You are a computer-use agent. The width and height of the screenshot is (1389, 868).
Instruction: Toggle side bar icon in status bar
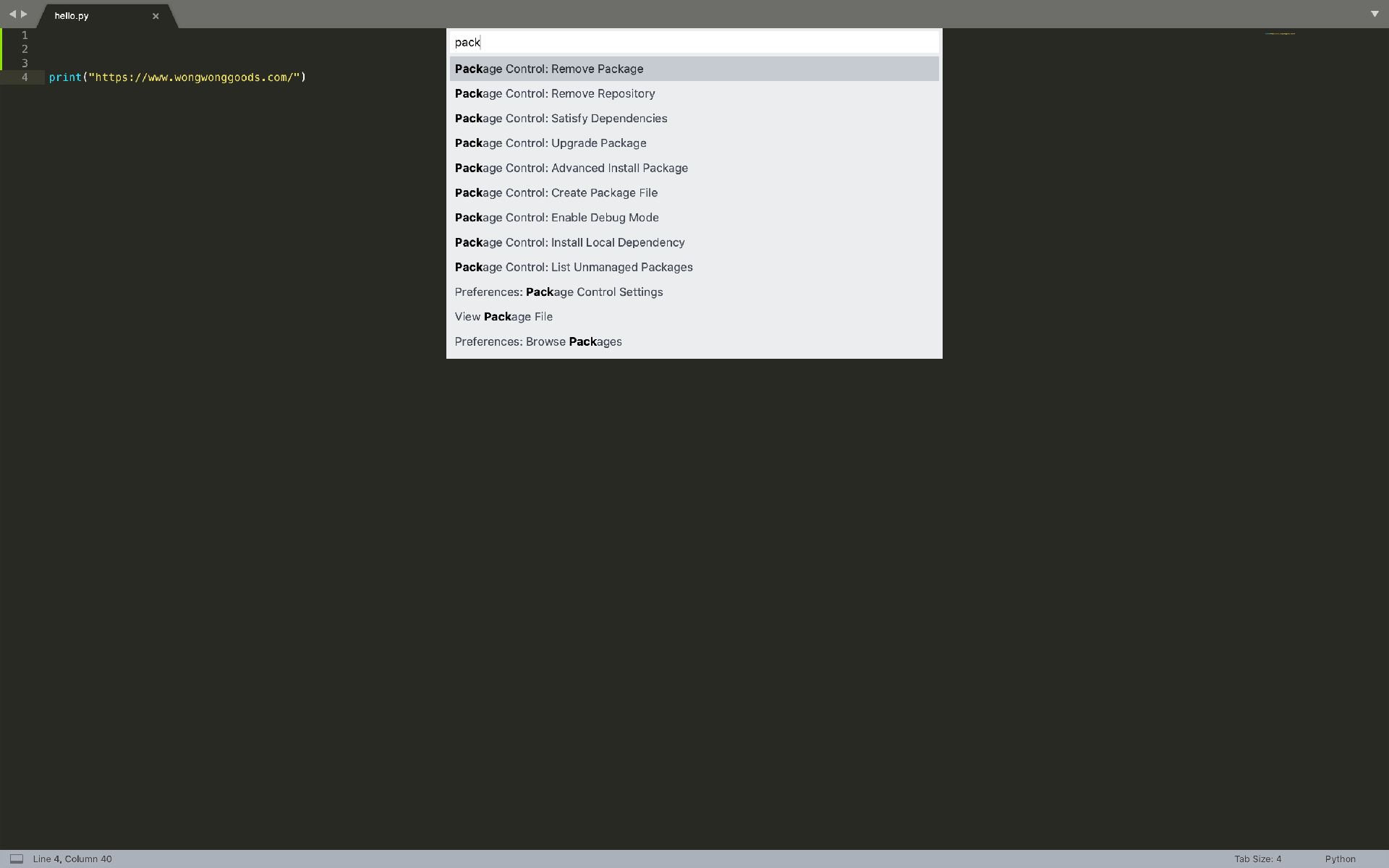click(17, 859)
